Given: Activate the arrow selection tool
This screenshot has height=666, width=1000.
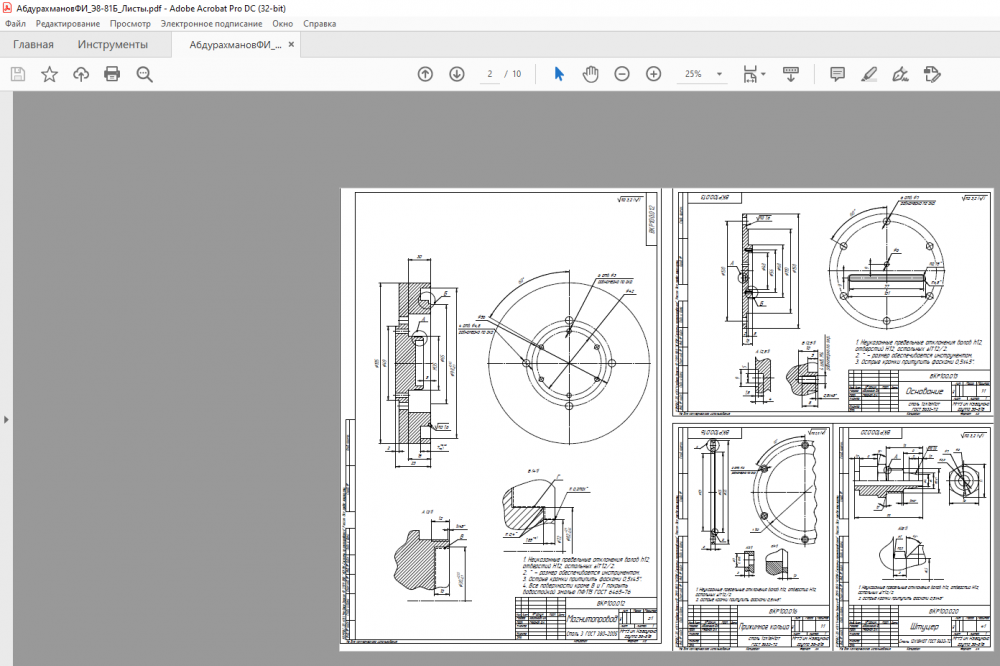Looking at the screenshot, I should coord(559,74).
